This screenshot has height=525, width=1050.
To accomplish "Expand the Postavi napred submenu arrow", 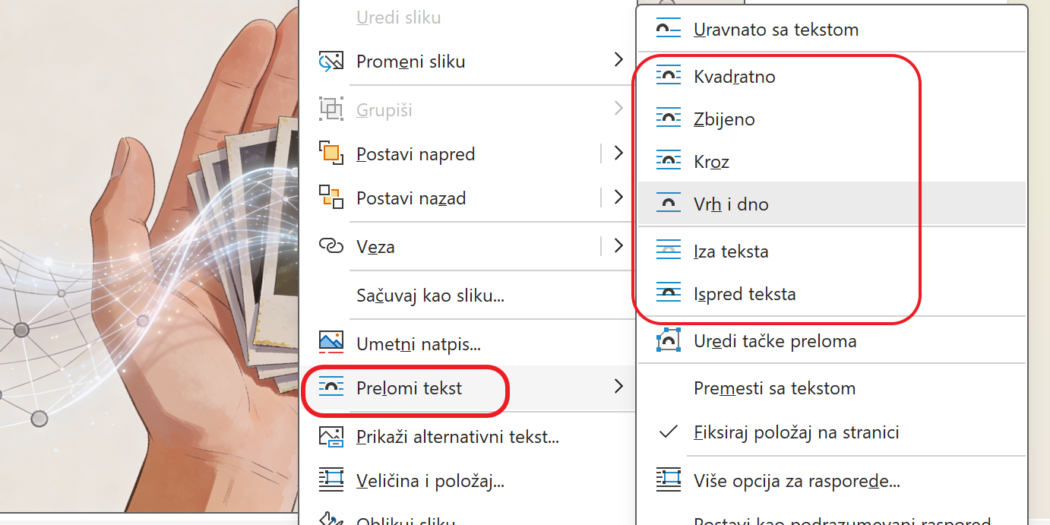I will point(618,154).
